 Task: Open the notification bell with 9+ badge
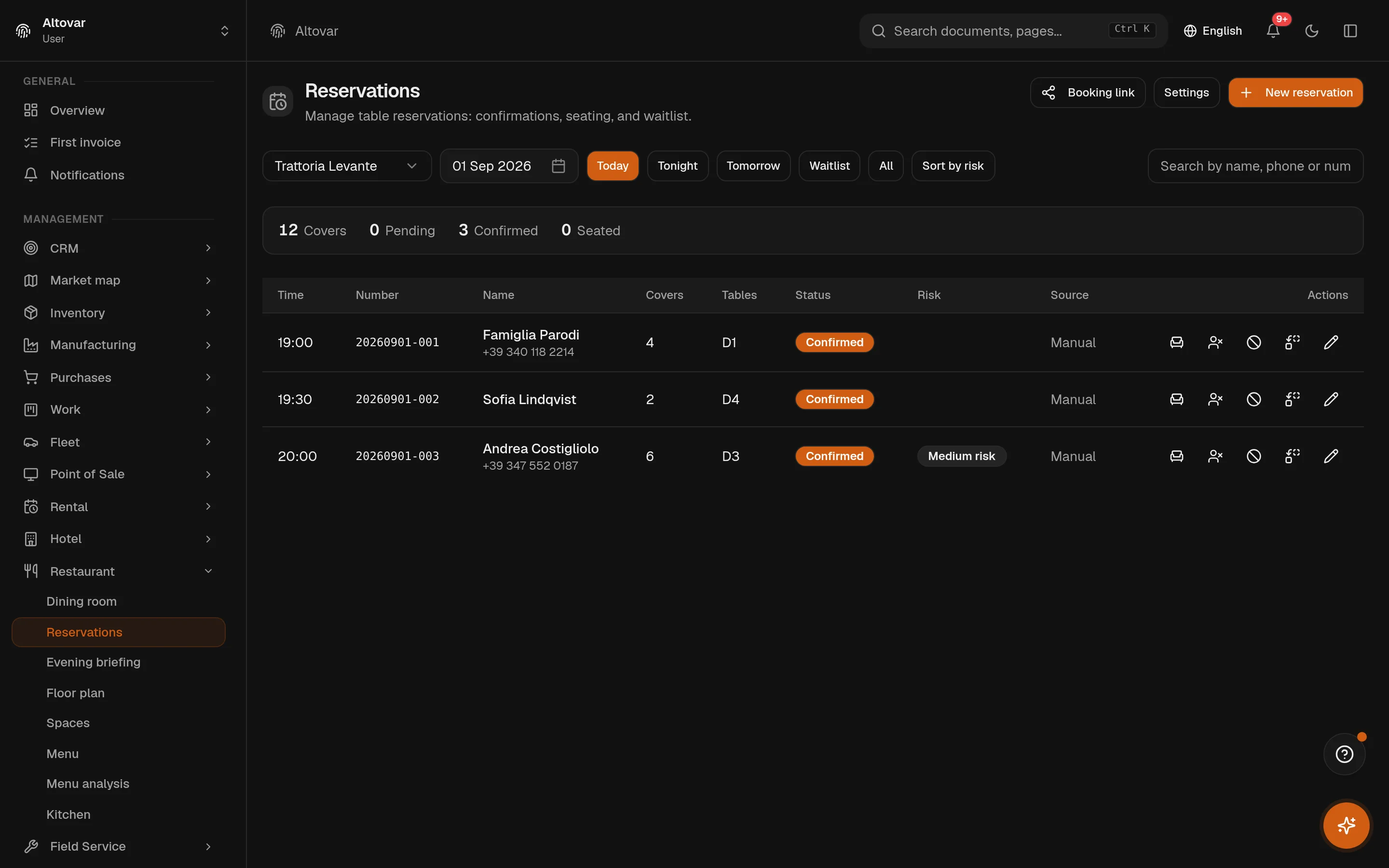pyautogui.click(x=1273, y=30)
